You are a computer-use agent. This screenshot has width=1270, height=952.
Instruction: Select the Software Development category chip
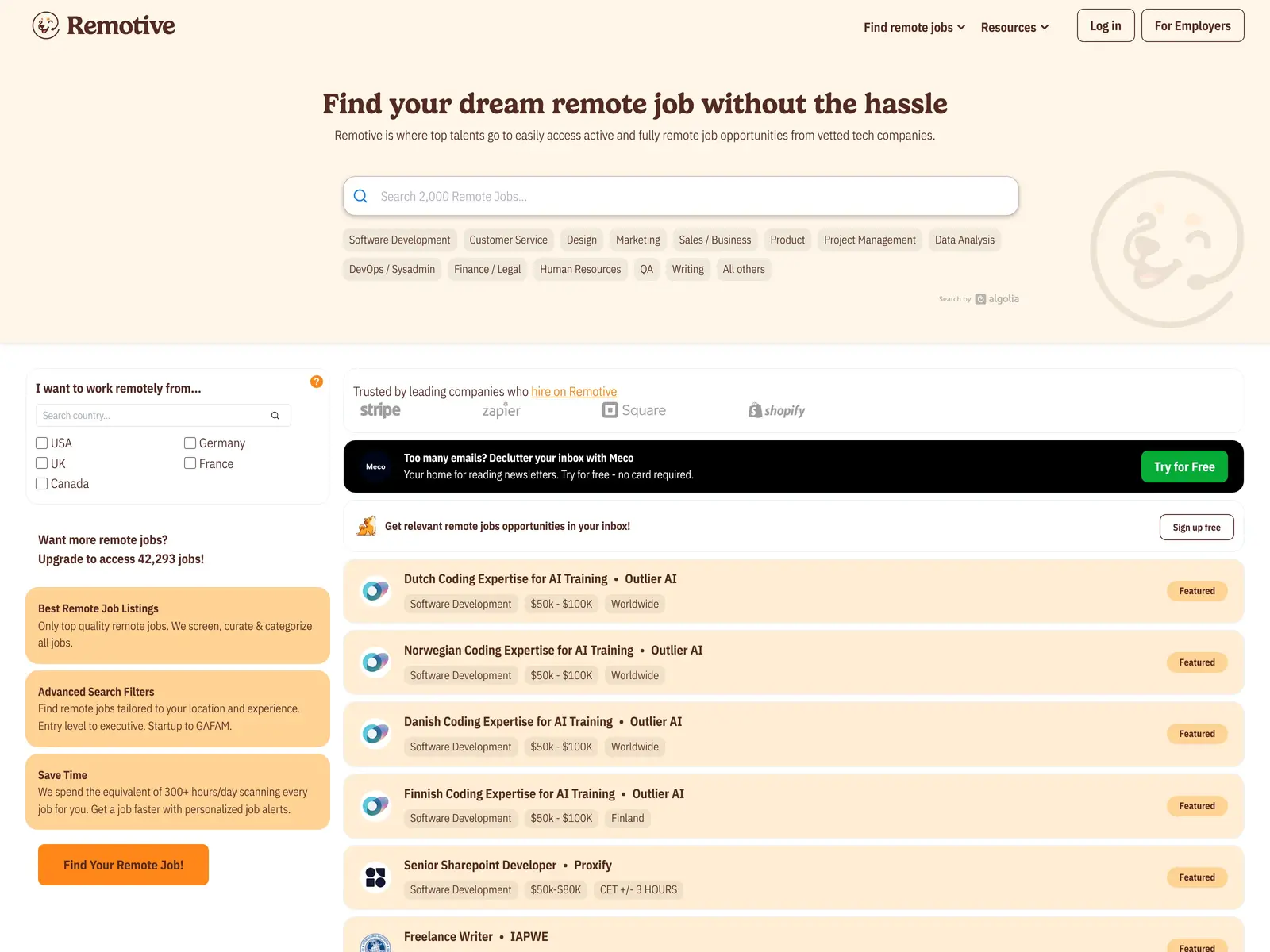point(399,240)
